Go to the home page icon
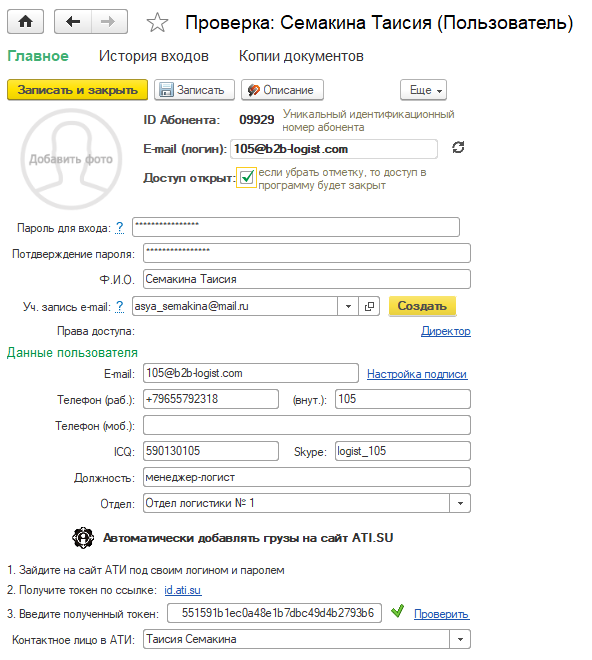The width and height of the screenshot is (592, 660). pos(25,21)
